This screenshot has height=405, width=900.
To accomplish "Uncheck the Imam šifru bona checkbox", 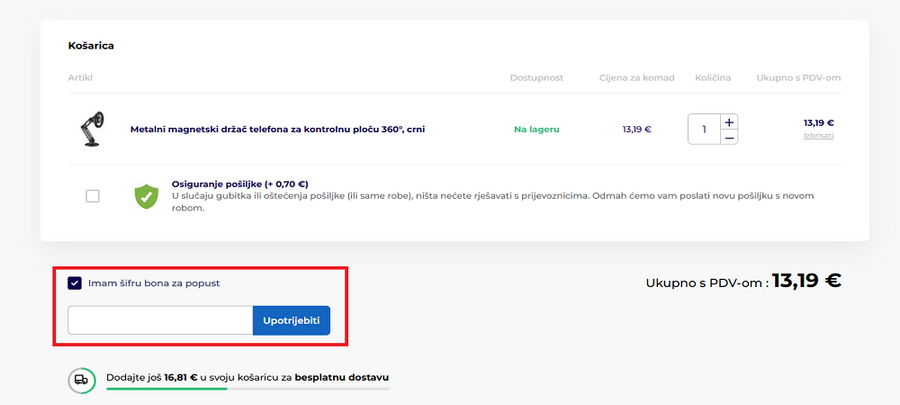I will tap(75, 283).
